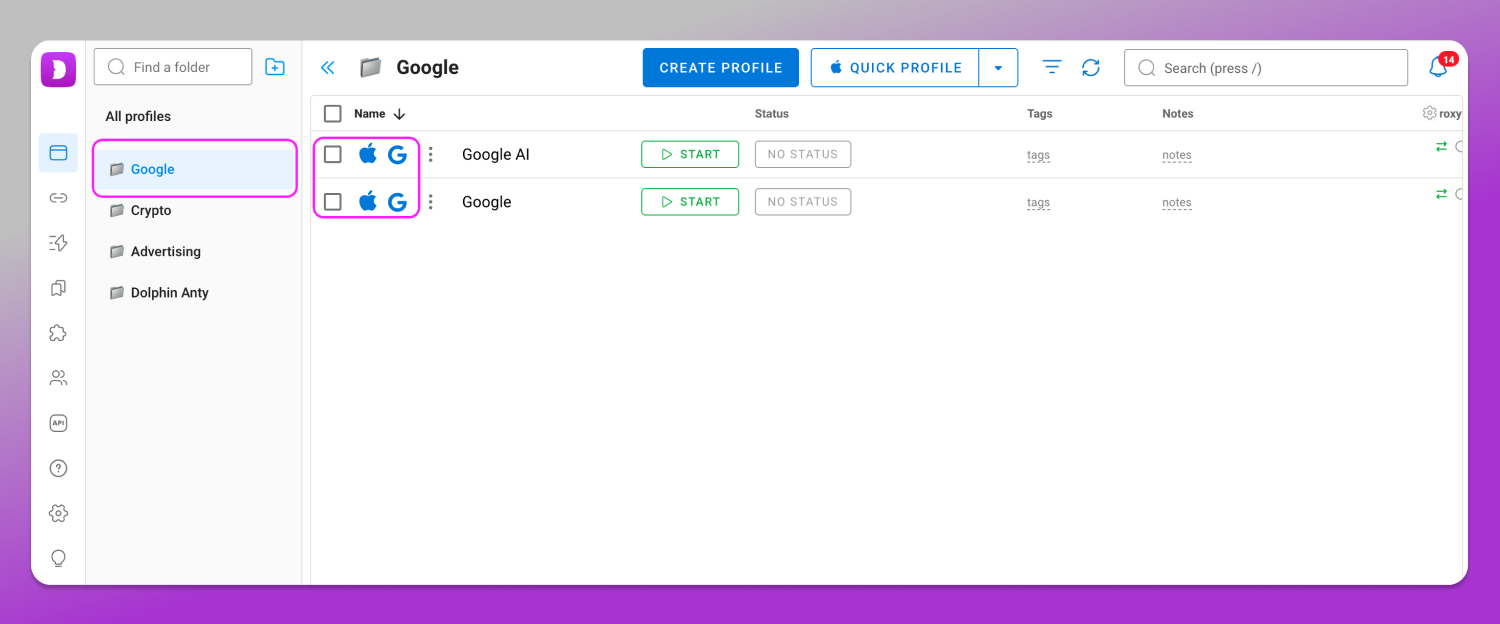Screen dimensions: 1500x624
Task: Edit notes for Google profile
Action: click(1177, 202)
